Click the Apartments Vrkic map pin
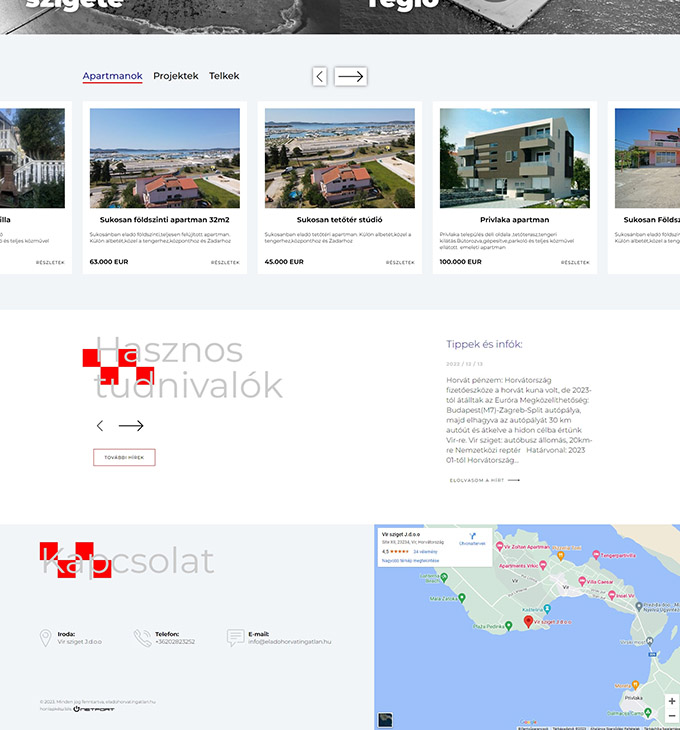 pyautogui.click(x=543, y=565)
